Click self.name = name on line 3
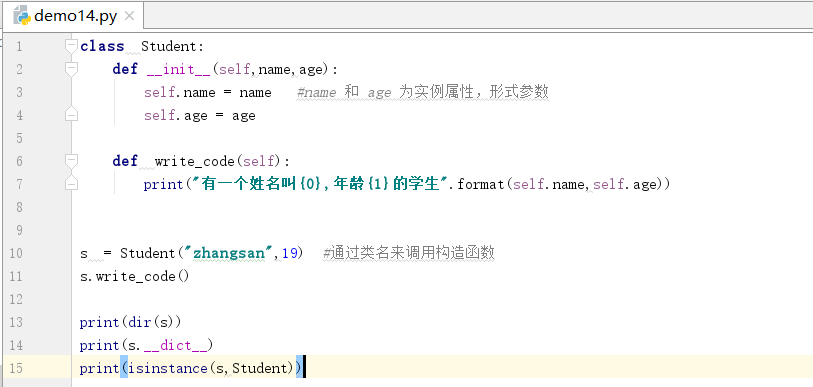Image resolution: width=813 pixels, height=387 pixels. (208, 92)
